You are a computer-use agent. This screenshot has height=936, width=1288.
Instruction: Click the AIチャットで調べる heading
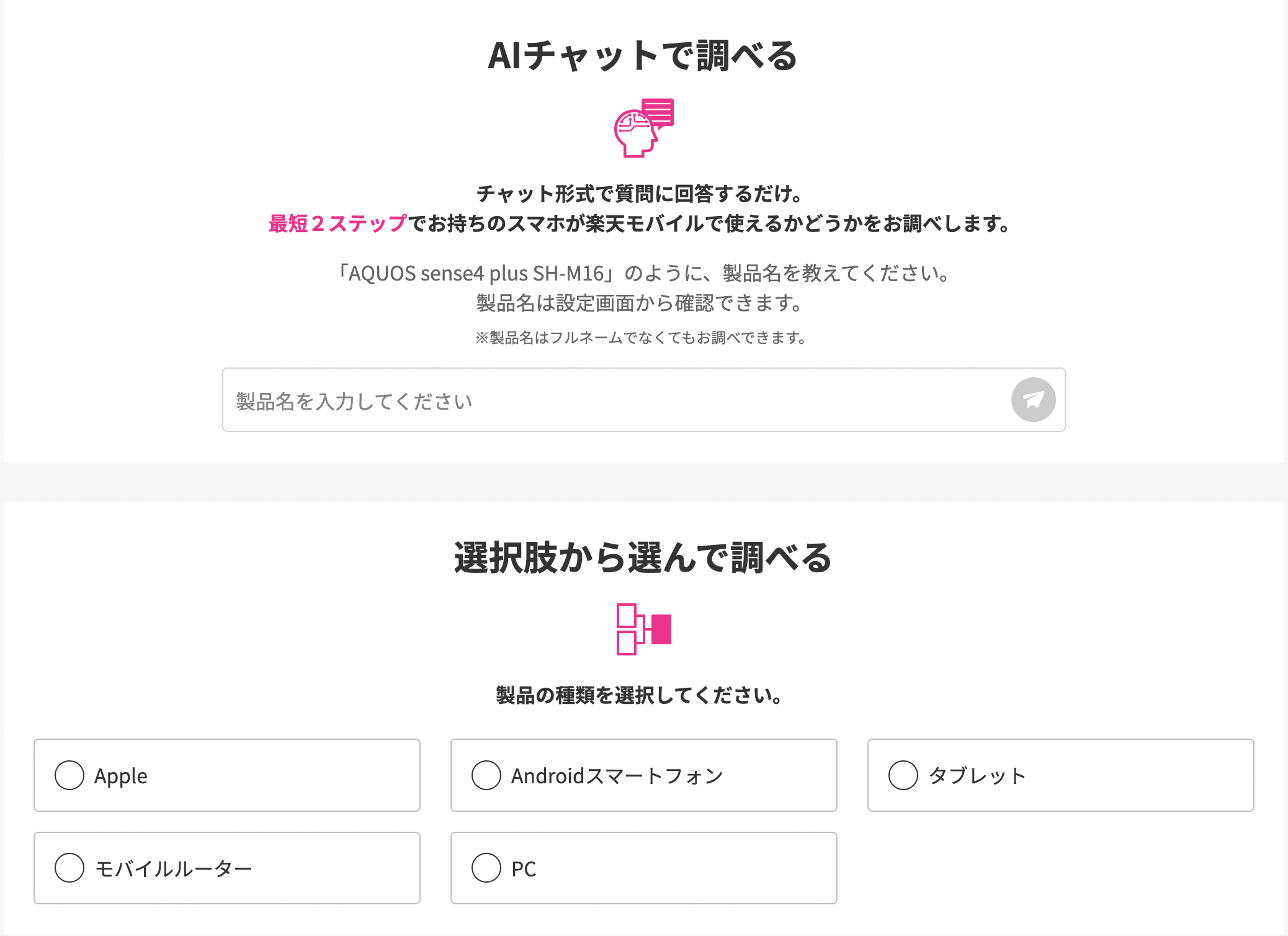[x=643, y=56]
